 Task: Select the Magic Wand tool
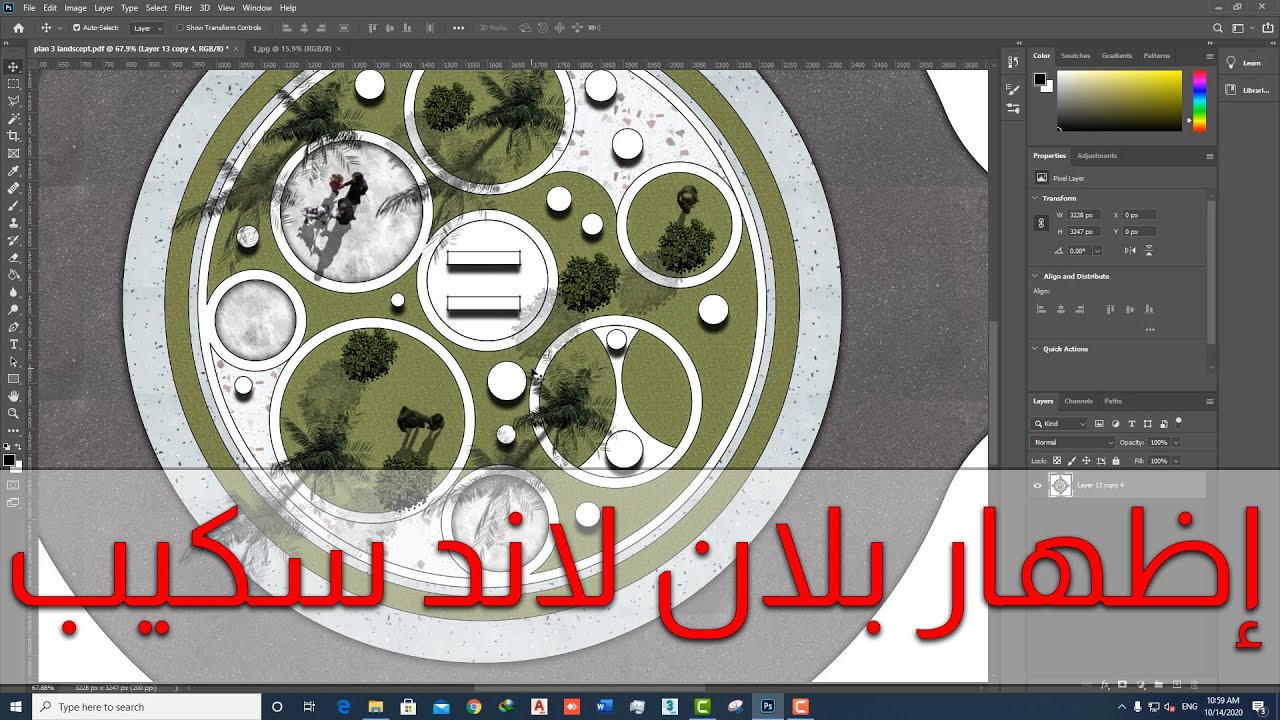(13, 119)
